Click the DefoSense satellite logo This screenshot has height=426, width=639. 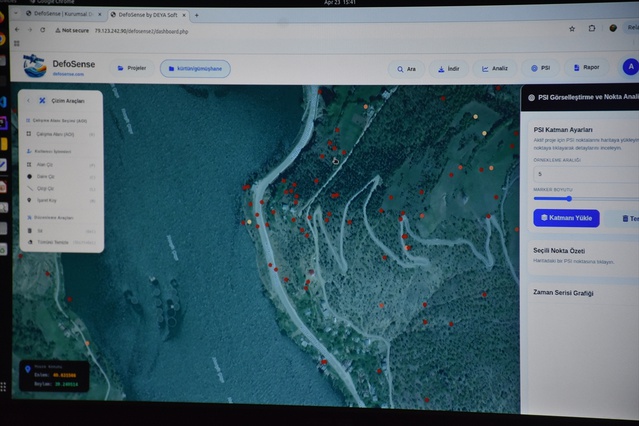[x=35, y=65]
